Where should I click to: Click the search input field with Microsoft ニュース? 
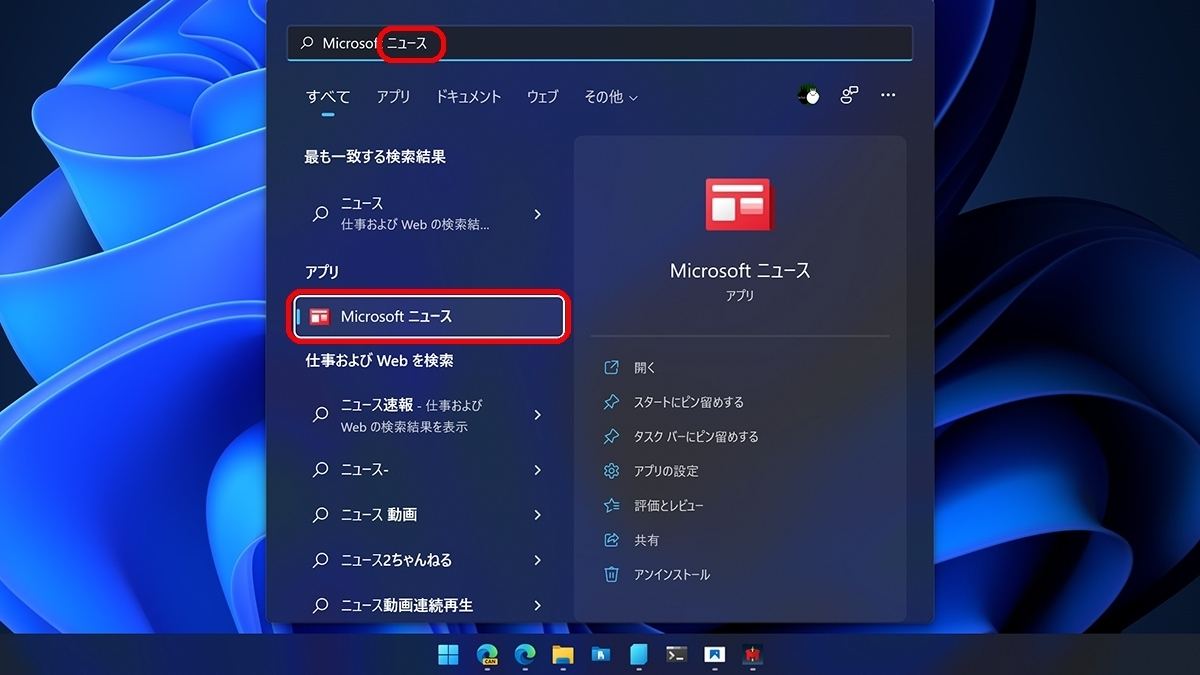[600, 43]
